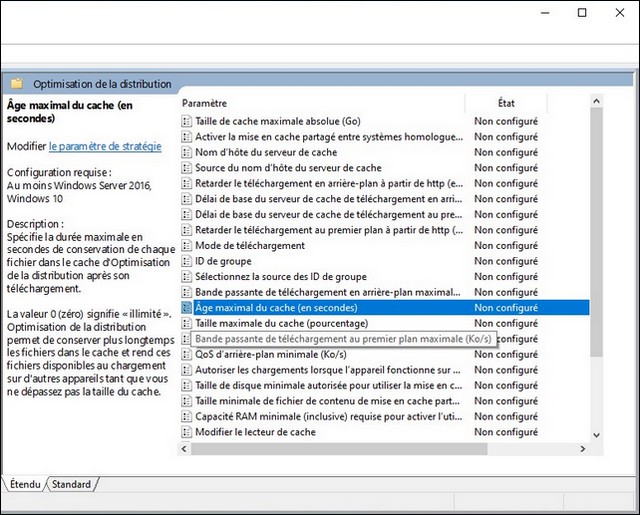Click the horizontal scrollbar right arrow
640x515 pixels.
[x=582, y=449]
